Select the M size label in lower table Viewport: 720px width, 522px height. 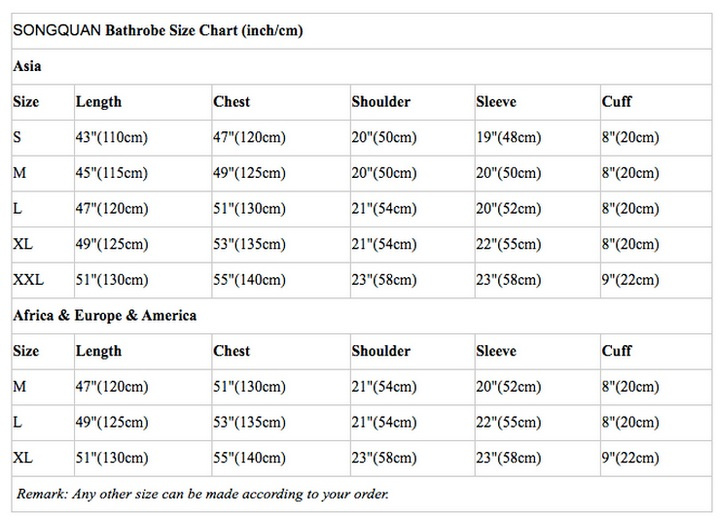tap(20, 387)
